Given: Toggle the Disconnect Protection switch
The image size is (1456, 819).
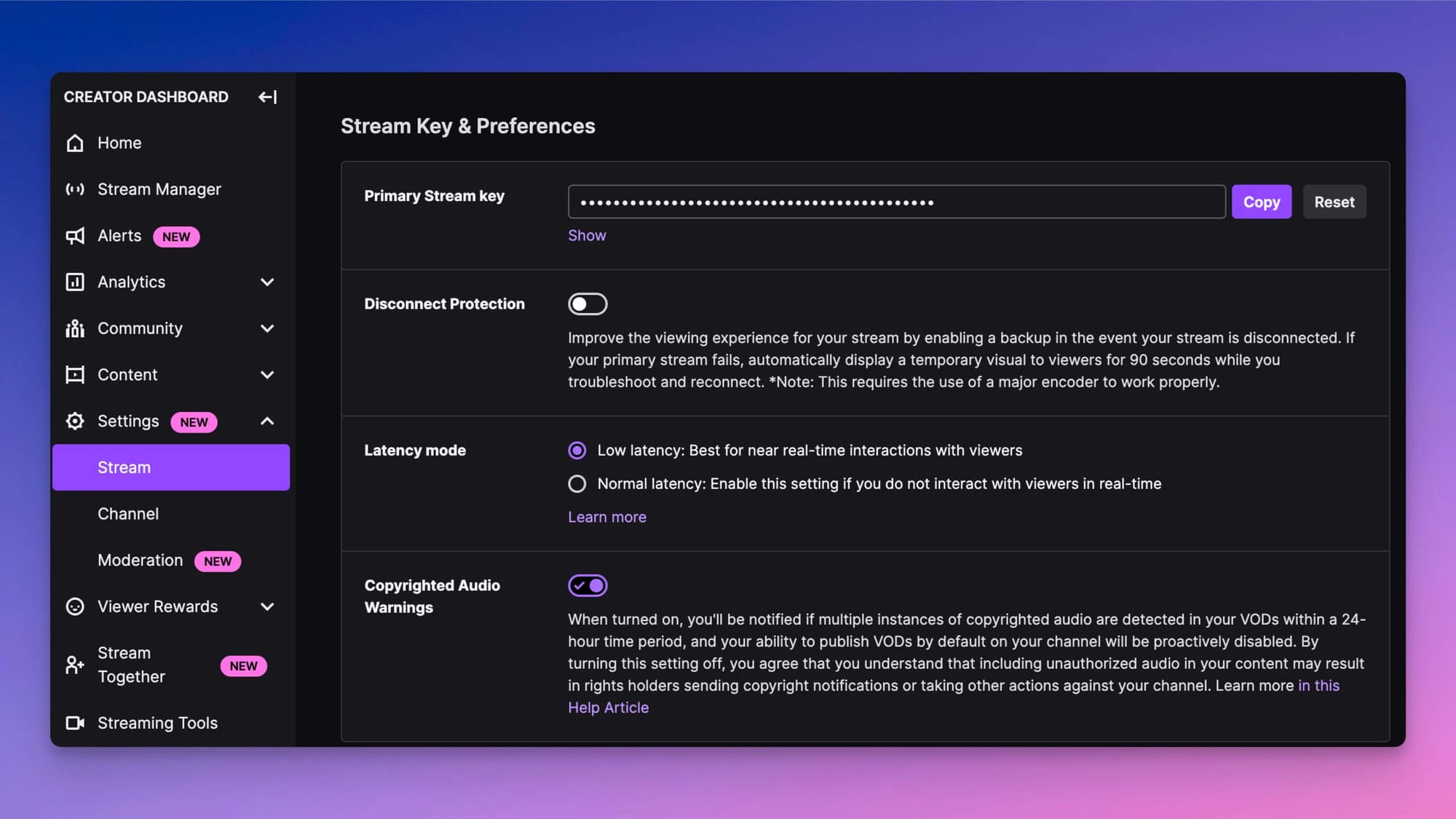Looking at the screenshot, I should coord(588,303).
